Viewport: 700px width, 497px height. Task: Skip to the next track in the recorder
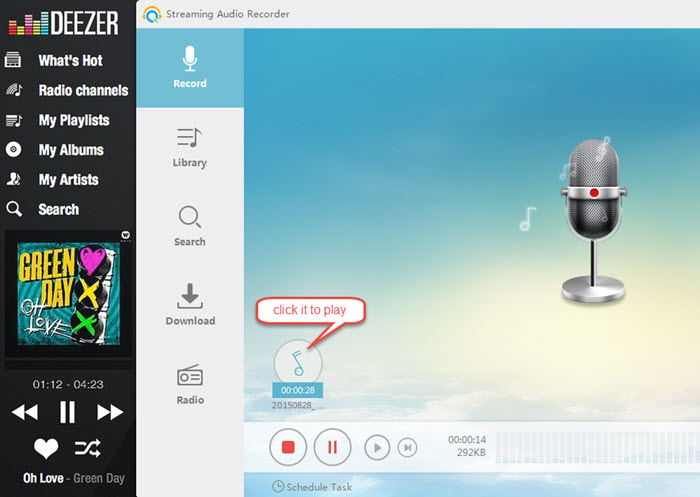(407, 447)
